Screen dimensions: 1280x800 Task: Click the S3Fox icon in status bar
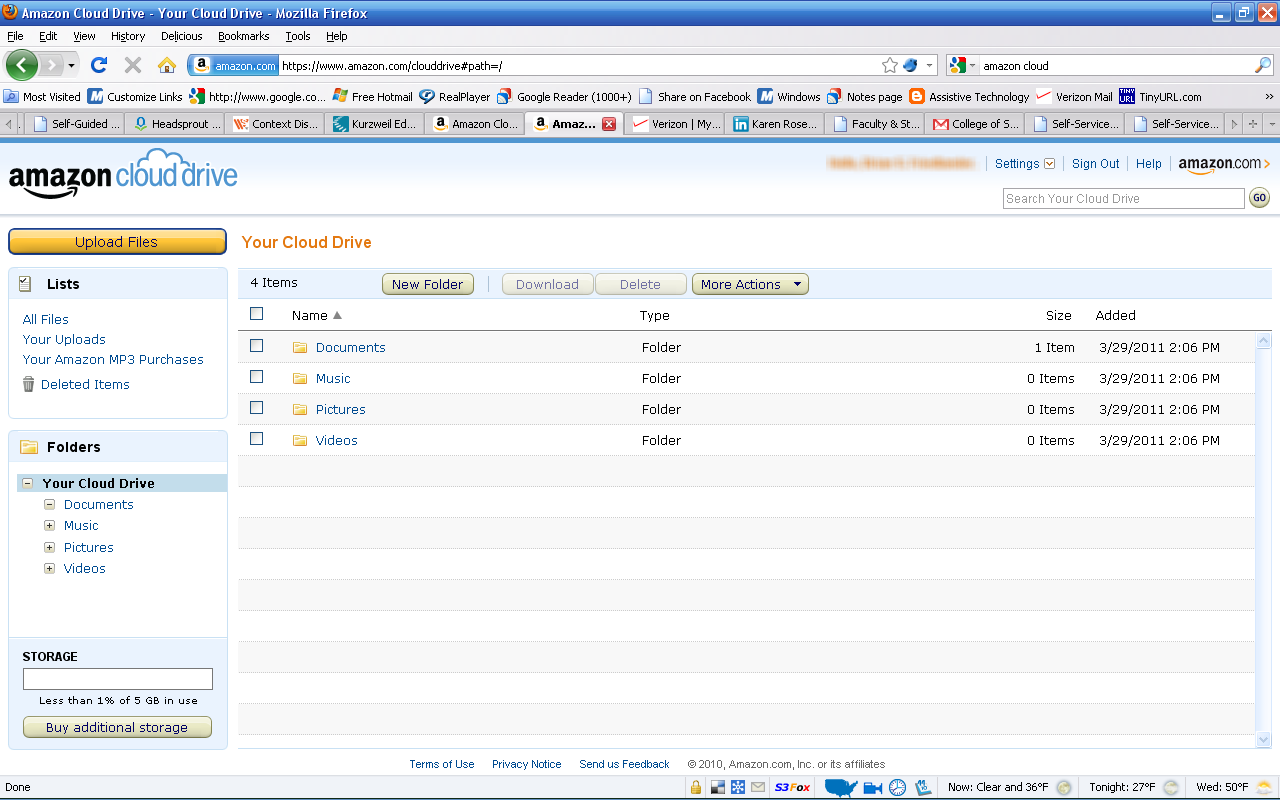coord(791,787)
